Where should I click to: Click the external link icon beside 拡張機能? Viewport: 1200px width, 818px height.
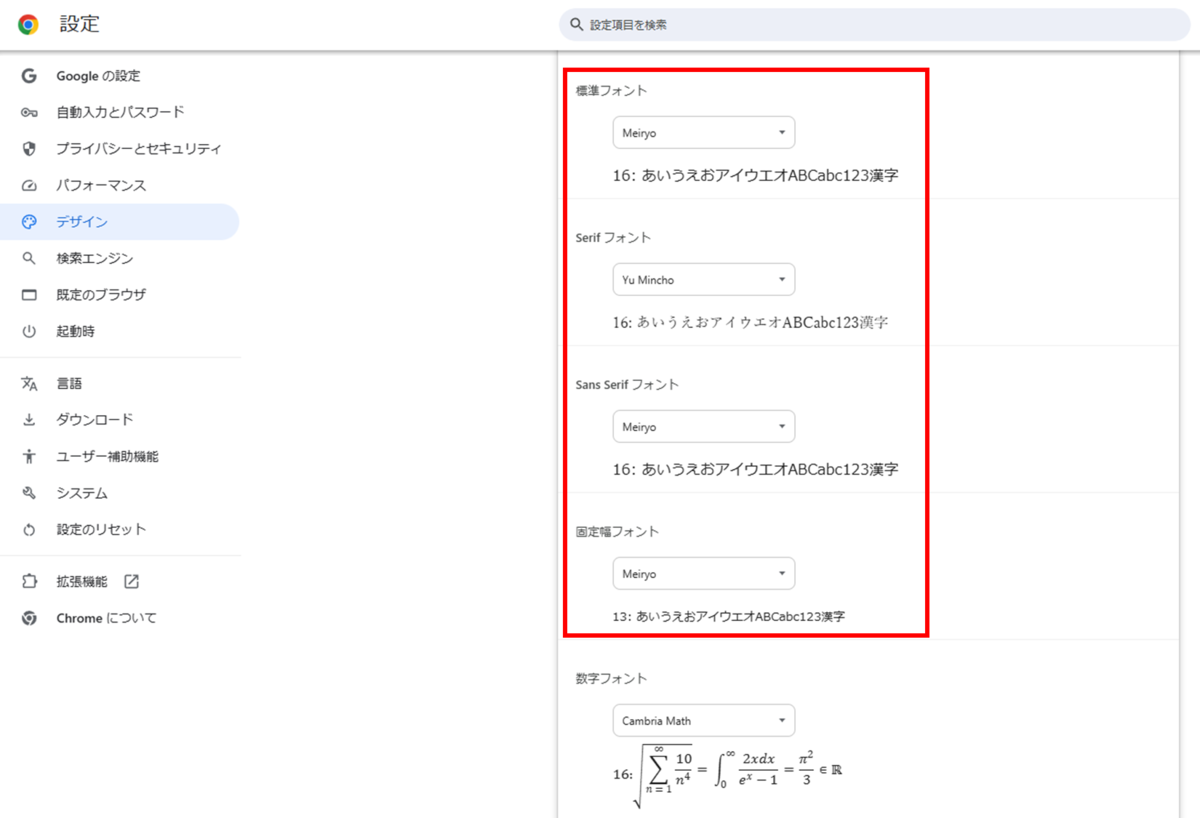tap(131, 582)
